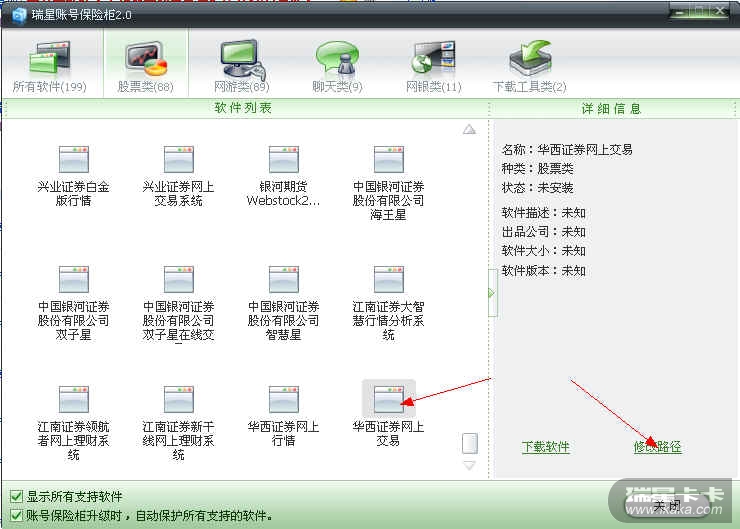Select 中国银河证券股份有限公司智慧星 icon
This screenshot has height=529, width=740.
[x=284, y=279]
